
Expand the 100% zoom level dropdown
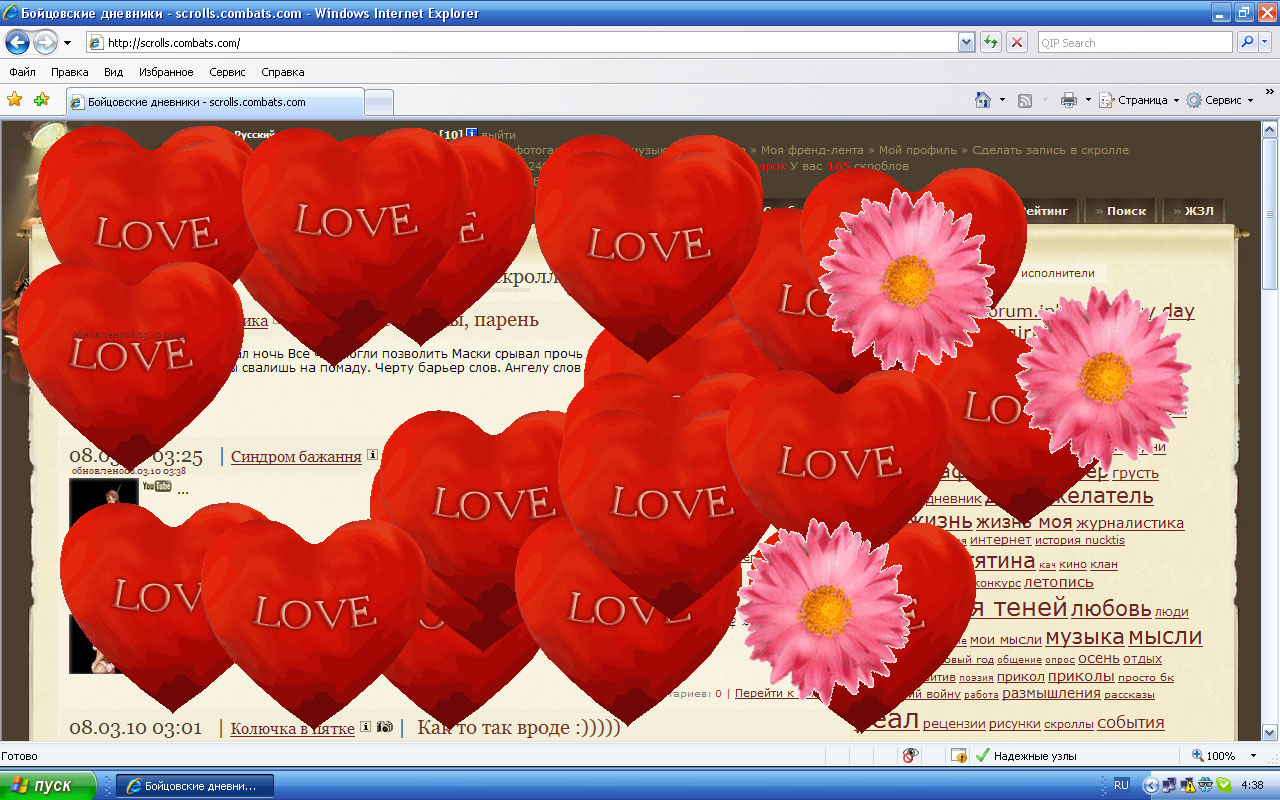coord(1252,756)
